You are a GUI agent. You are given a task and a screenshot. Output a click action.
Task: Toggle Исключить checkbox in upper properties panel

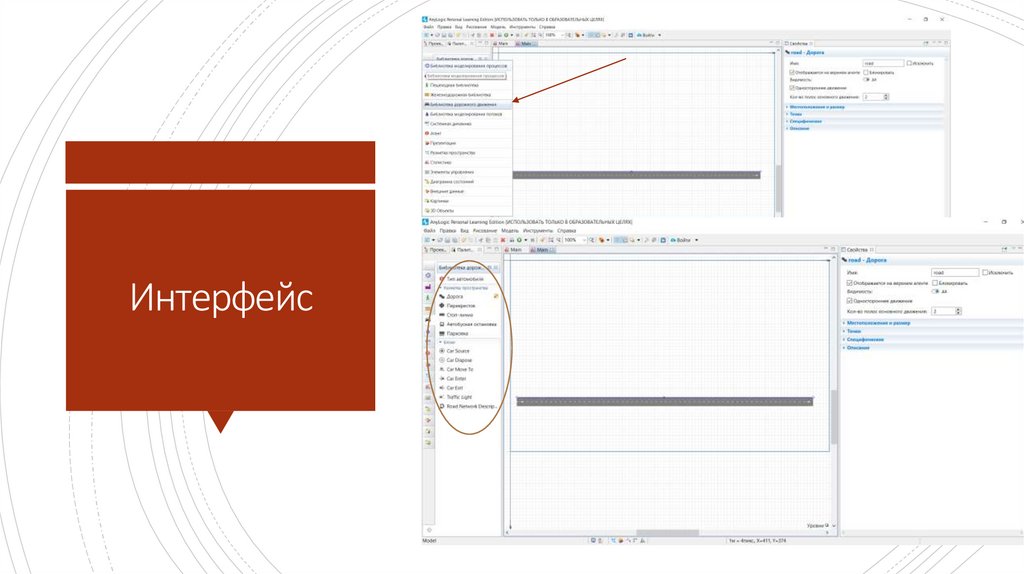pos(909,63)
